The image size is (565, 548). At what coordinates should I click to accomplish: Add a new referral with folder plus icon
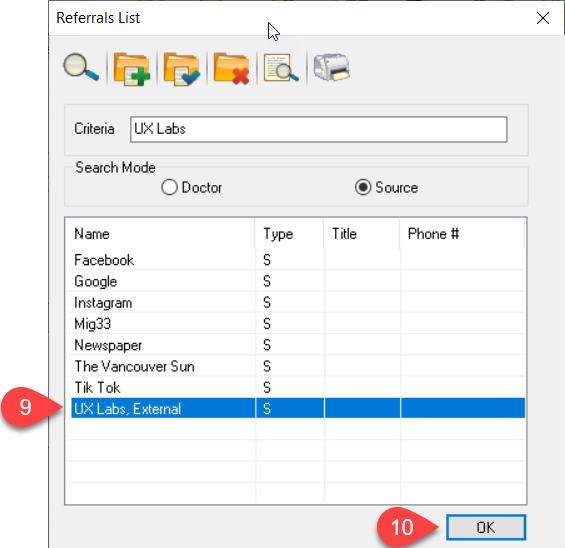click(132, 68)
